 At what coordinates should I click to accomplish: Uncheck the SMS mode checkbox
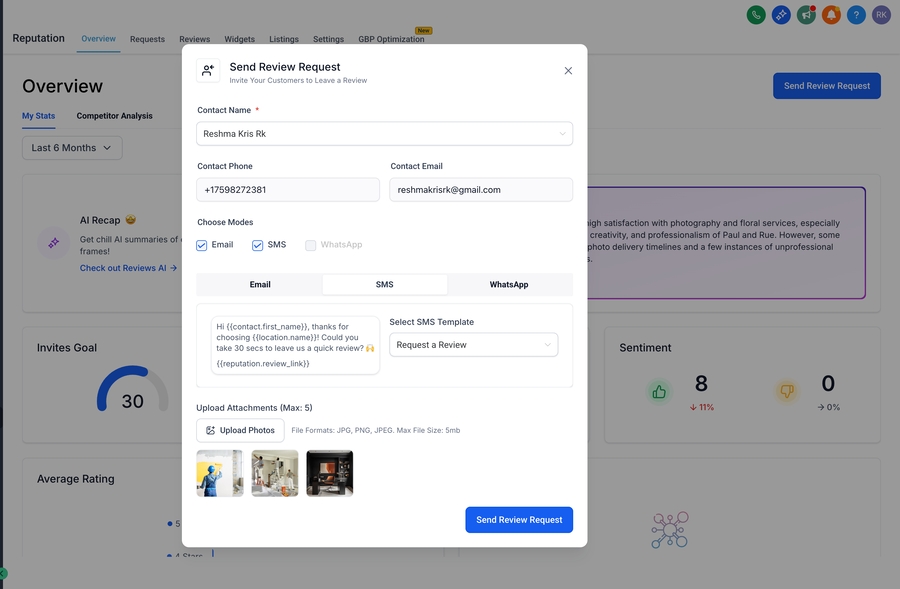[258, 245]
